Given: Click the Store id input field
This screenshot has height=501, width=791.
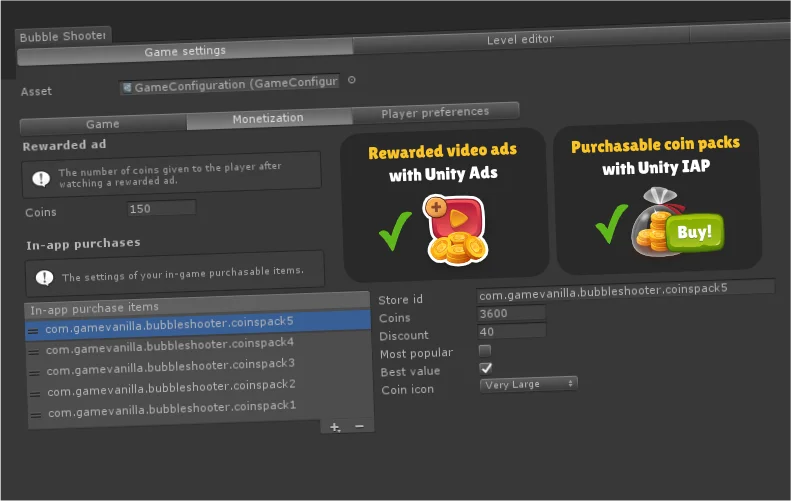Looking at the screenshot, I should point(626,291).
